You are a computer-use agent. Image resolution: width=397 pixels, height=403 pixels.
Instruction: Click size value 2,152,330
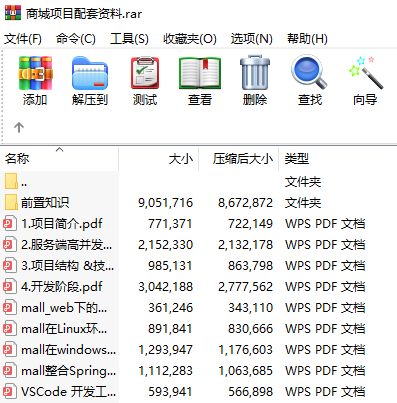click(166, 245)
